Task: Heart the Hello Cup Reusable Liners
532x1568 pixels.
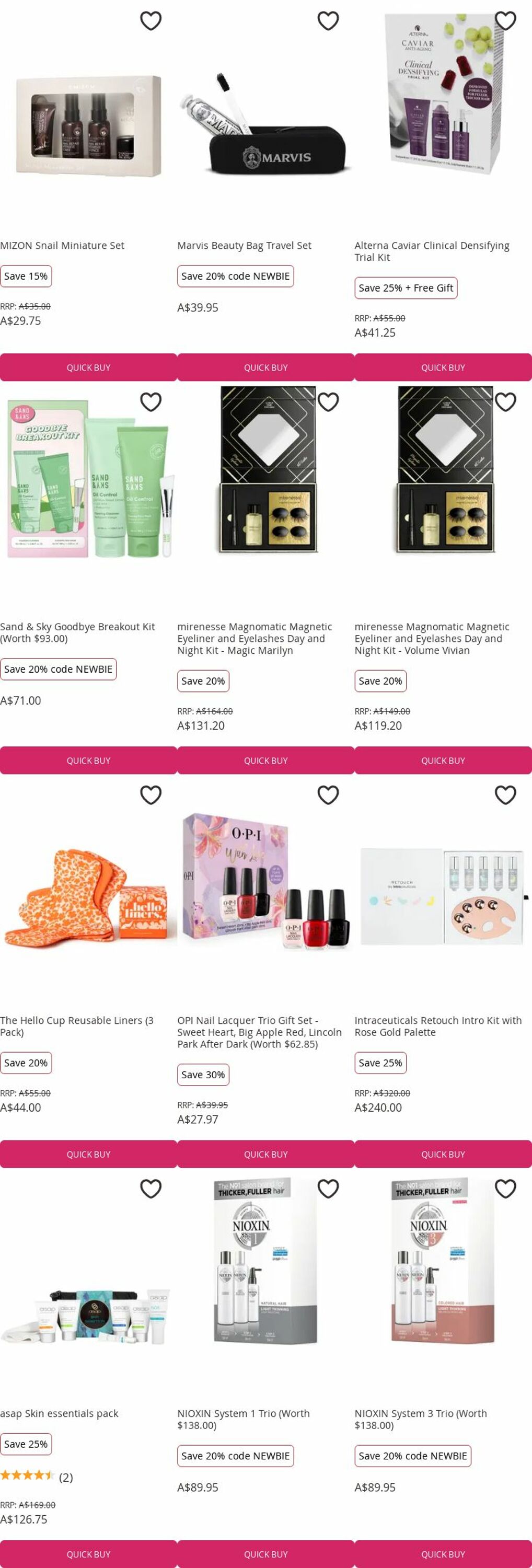Action: 151,795
